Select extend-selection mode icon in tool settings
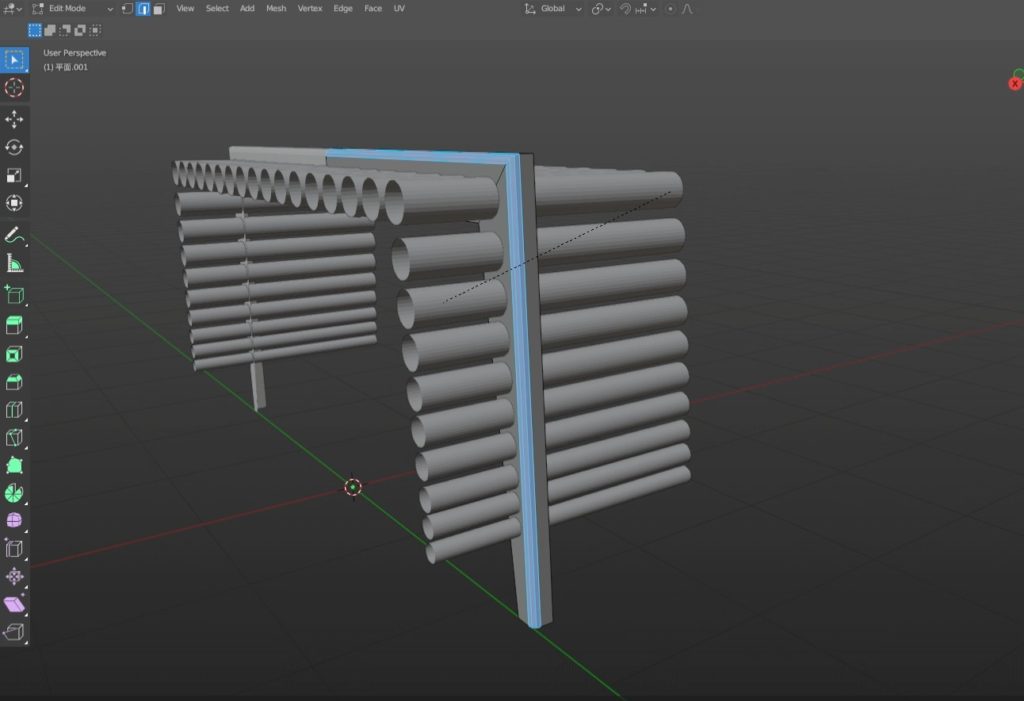This screenshot has width=1024, height=701. click(x=50, y=30)
